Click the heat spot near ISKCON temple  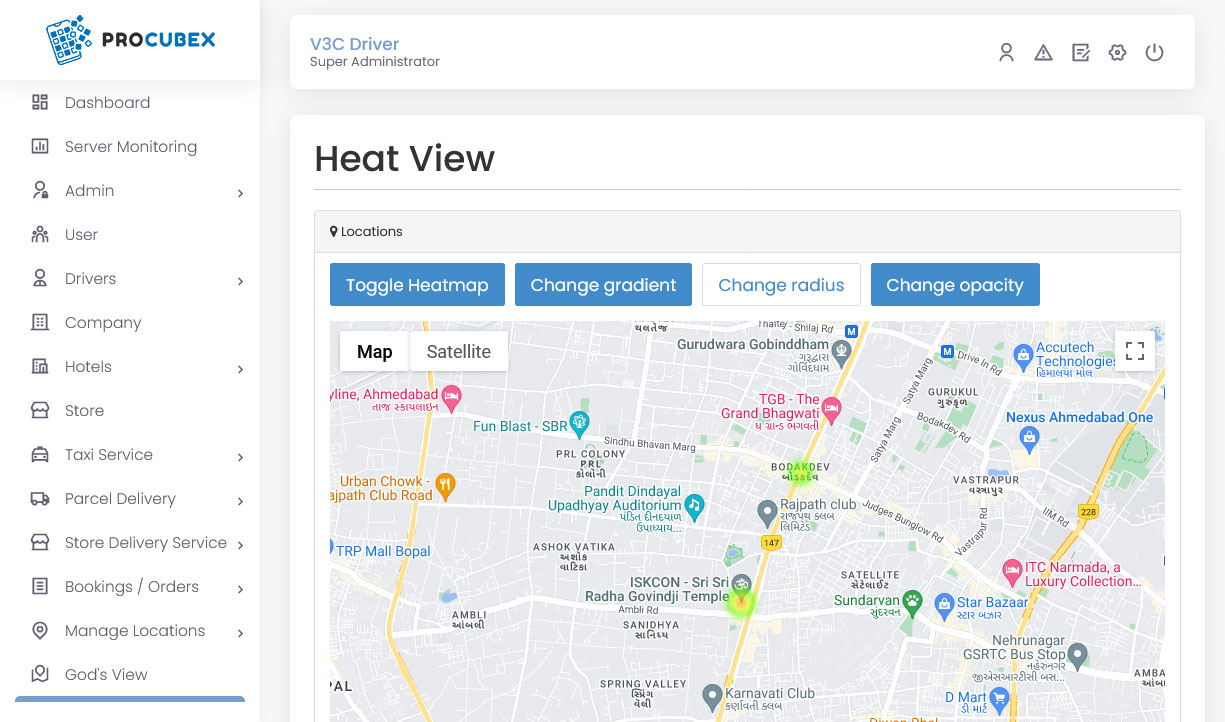(x=741, y=602)
